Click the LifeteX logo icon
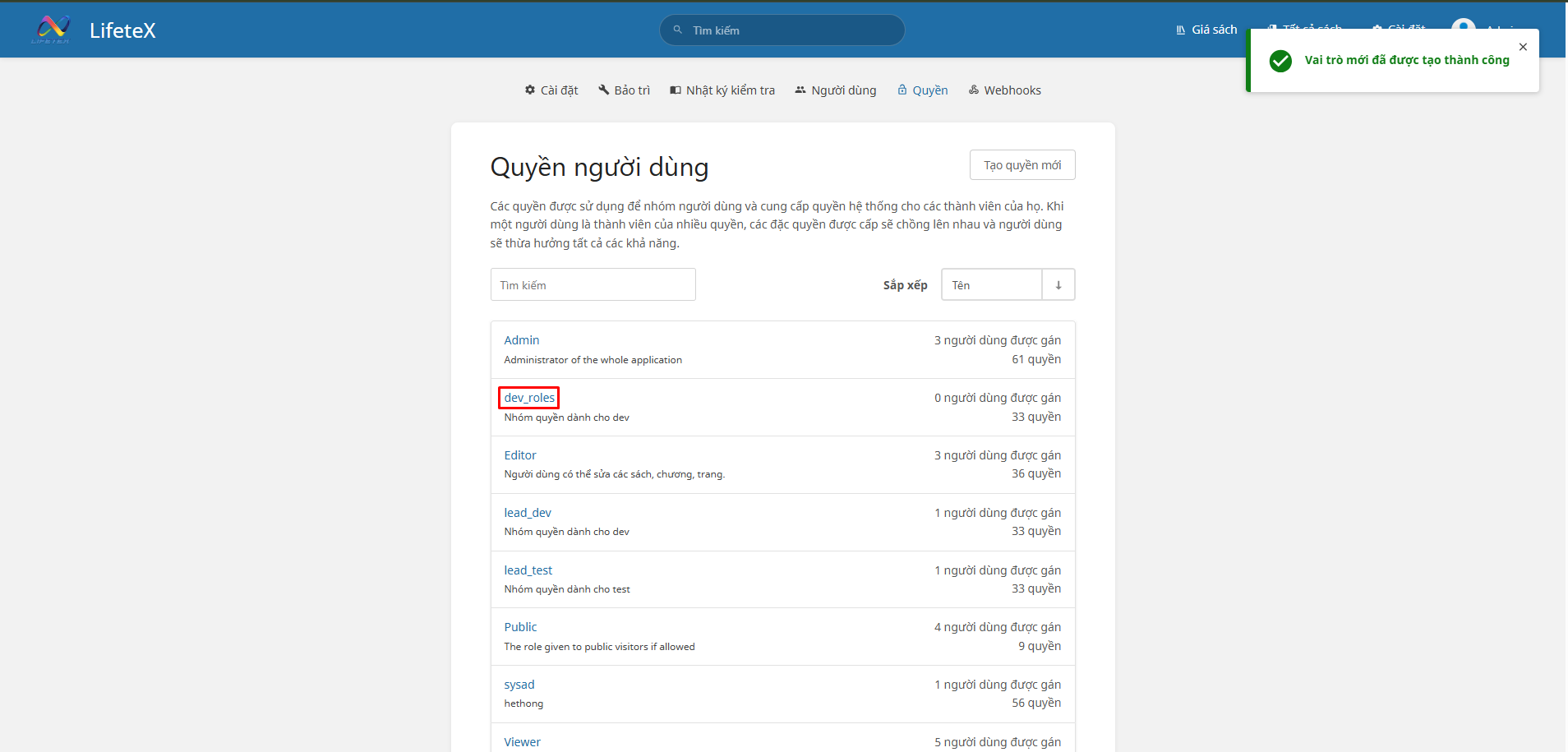 pyautogui.click(x=51, y=30)
